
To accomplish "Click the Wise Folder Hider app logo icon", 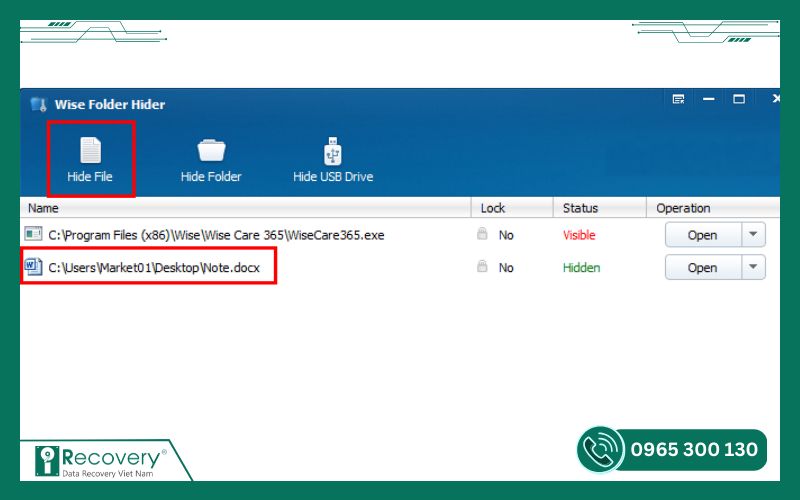I will 38,104.
